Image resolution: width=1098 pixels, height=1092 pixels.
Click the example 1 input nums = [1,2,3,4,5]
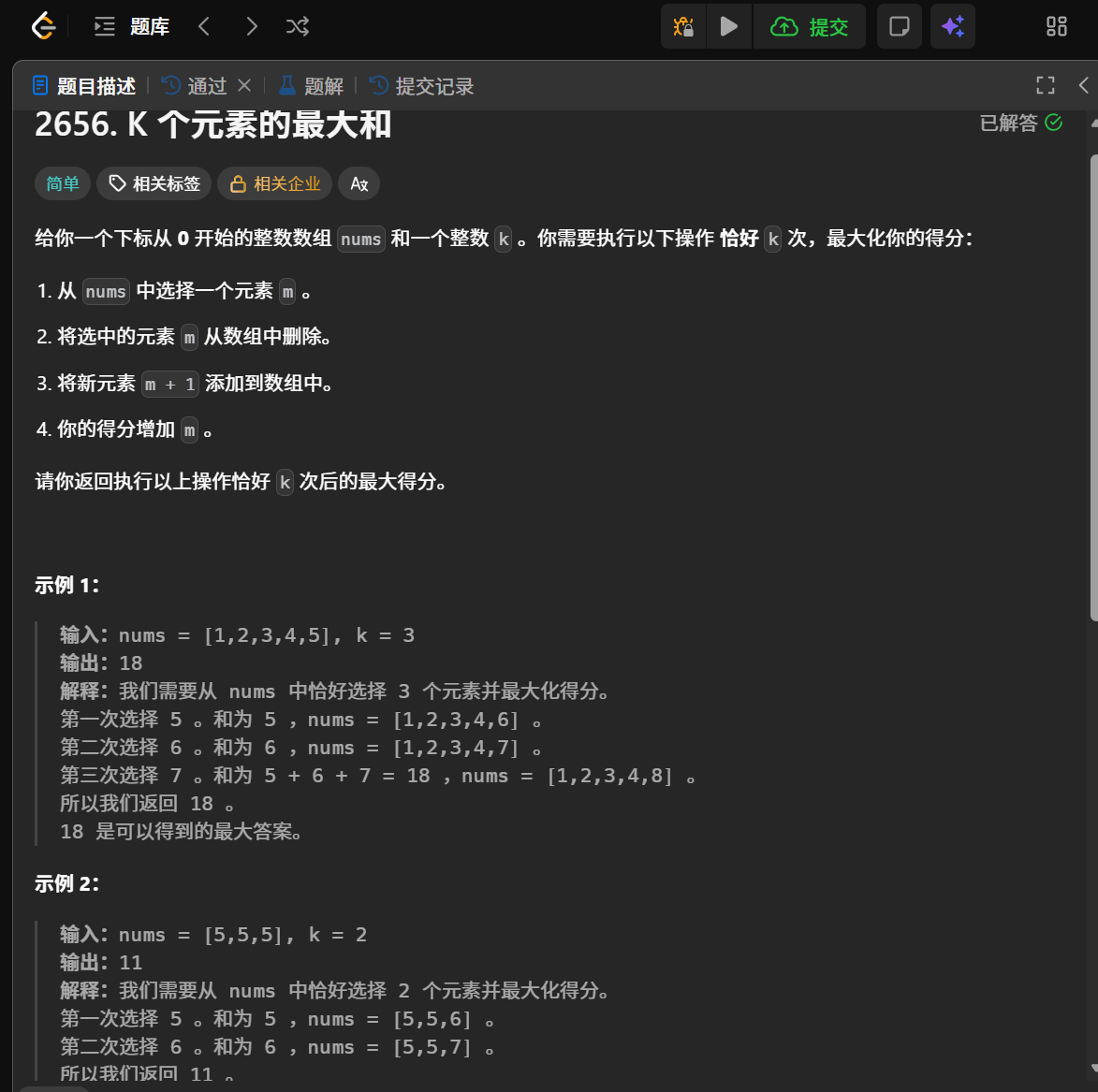coord(237,635)
